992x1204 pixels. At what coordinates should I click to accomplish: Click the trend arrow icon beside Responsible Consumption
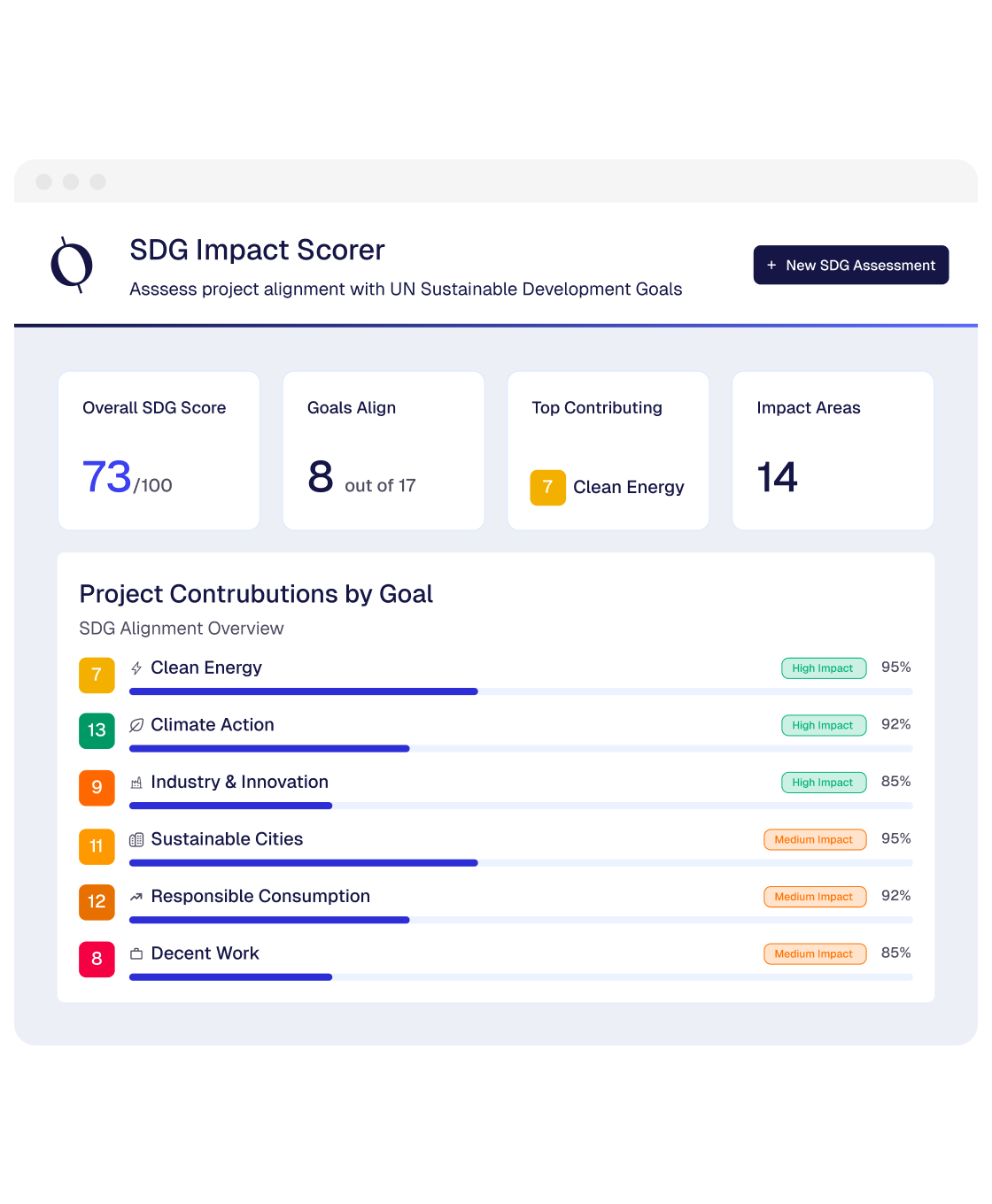click(x=136, y=897)
